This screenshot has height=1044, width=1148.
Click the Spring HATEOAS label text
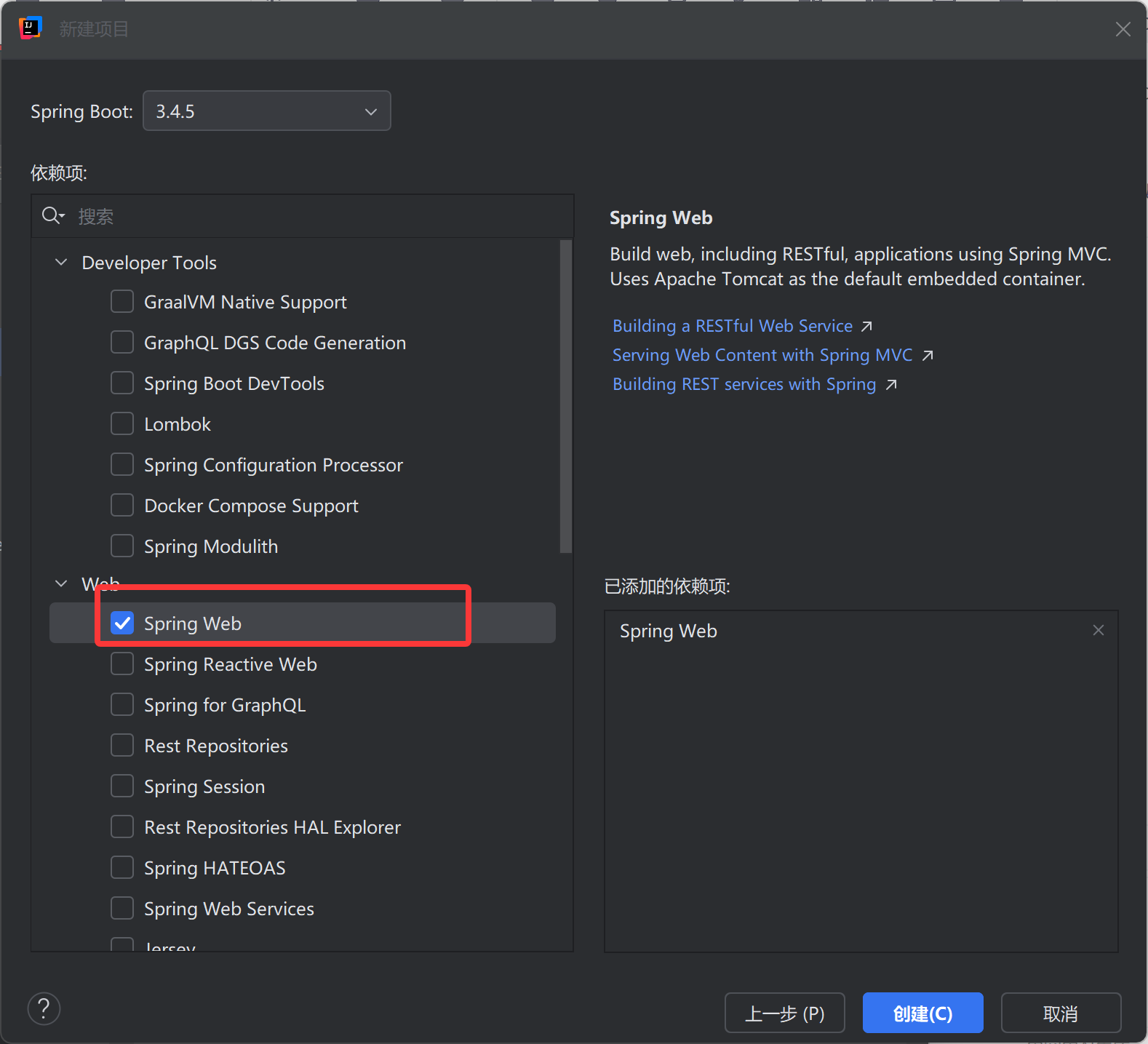click(x=215, y=868)
